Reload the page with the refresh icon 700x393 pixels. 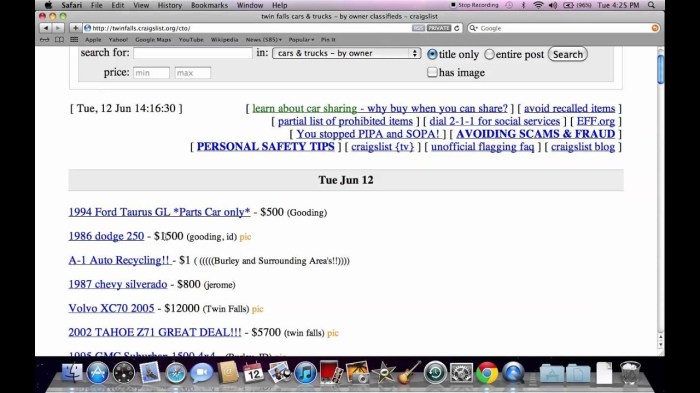point(457,28)
